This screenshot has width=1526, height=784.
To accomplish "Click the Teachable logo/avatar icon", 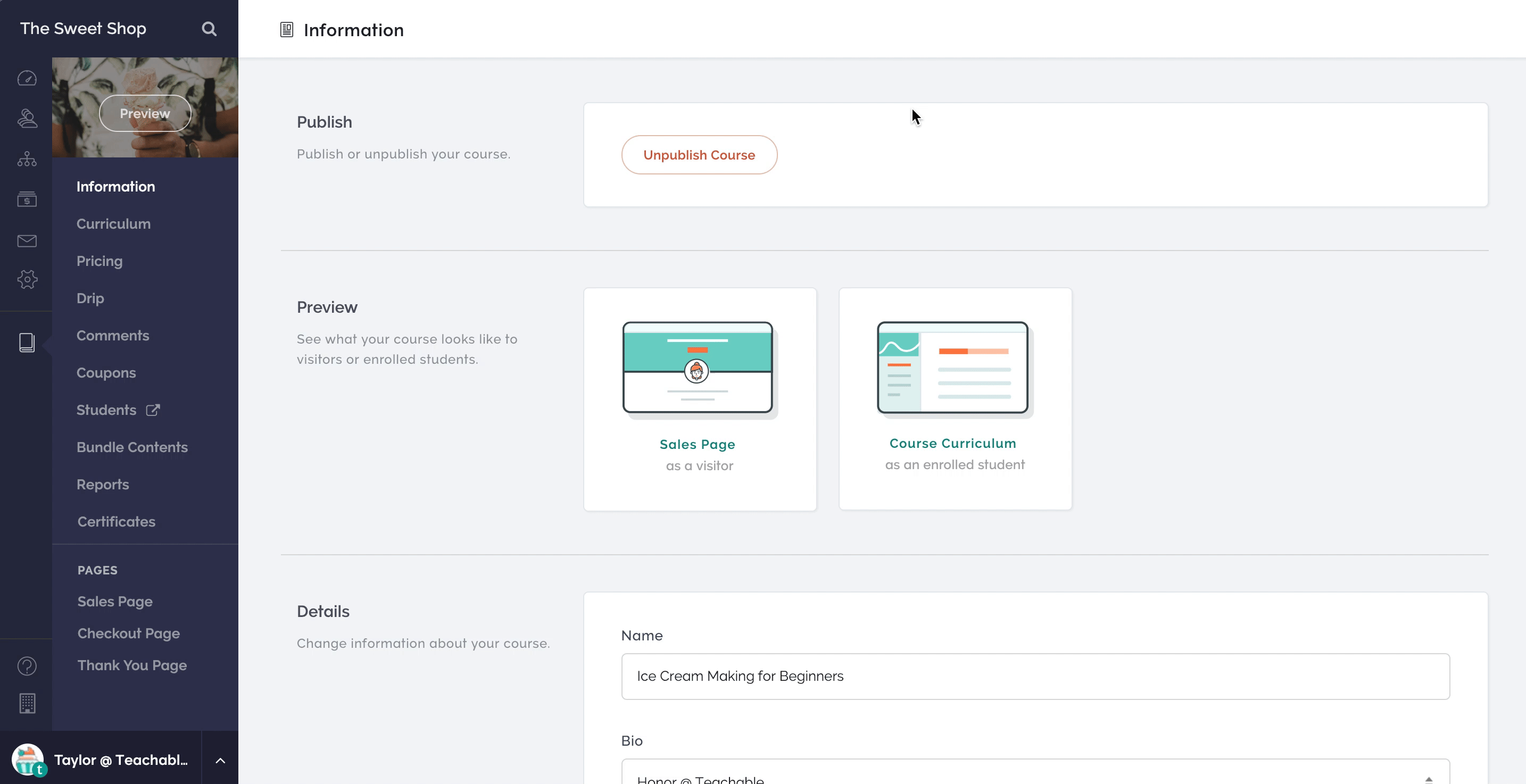I will [27, 760].
